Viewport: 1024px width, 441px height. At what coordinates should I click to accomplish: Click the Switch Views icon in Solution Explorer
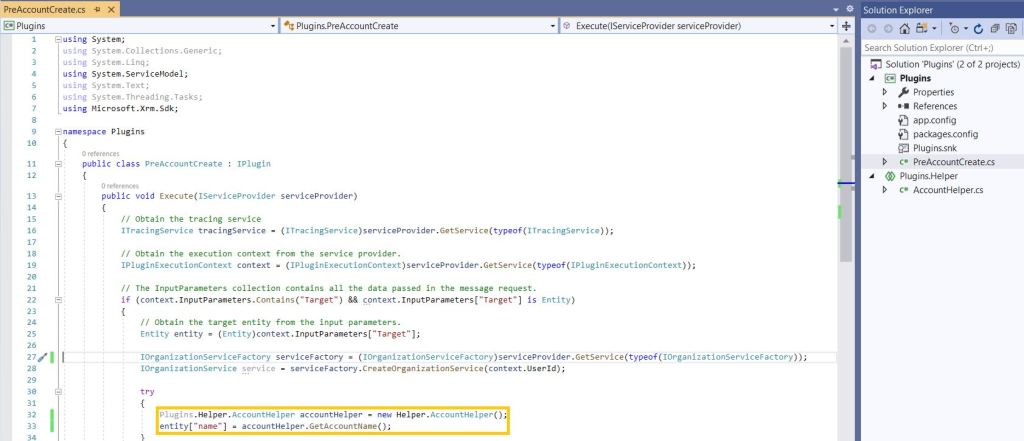tap(923, 28)
